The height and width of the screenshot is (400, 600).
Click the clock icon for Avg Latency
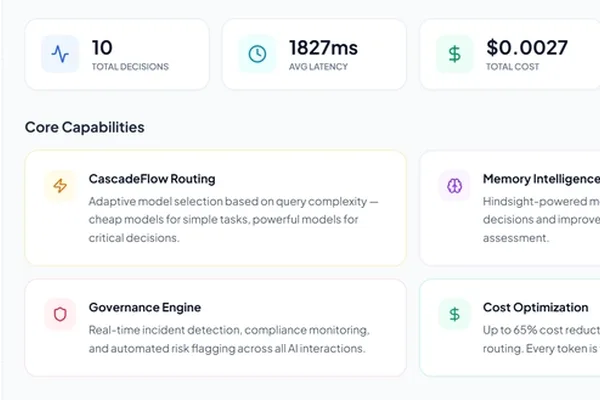tap(257, 54)
